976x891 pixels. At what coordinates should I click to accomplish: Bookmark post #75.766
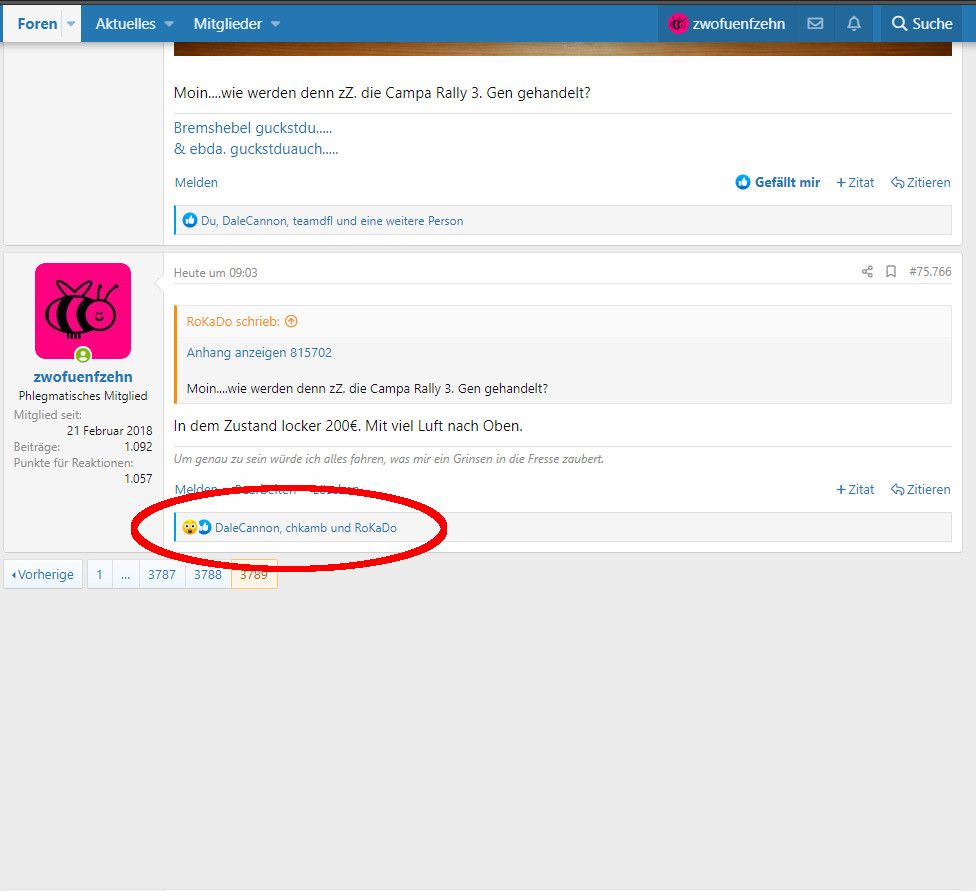[890, 272]
